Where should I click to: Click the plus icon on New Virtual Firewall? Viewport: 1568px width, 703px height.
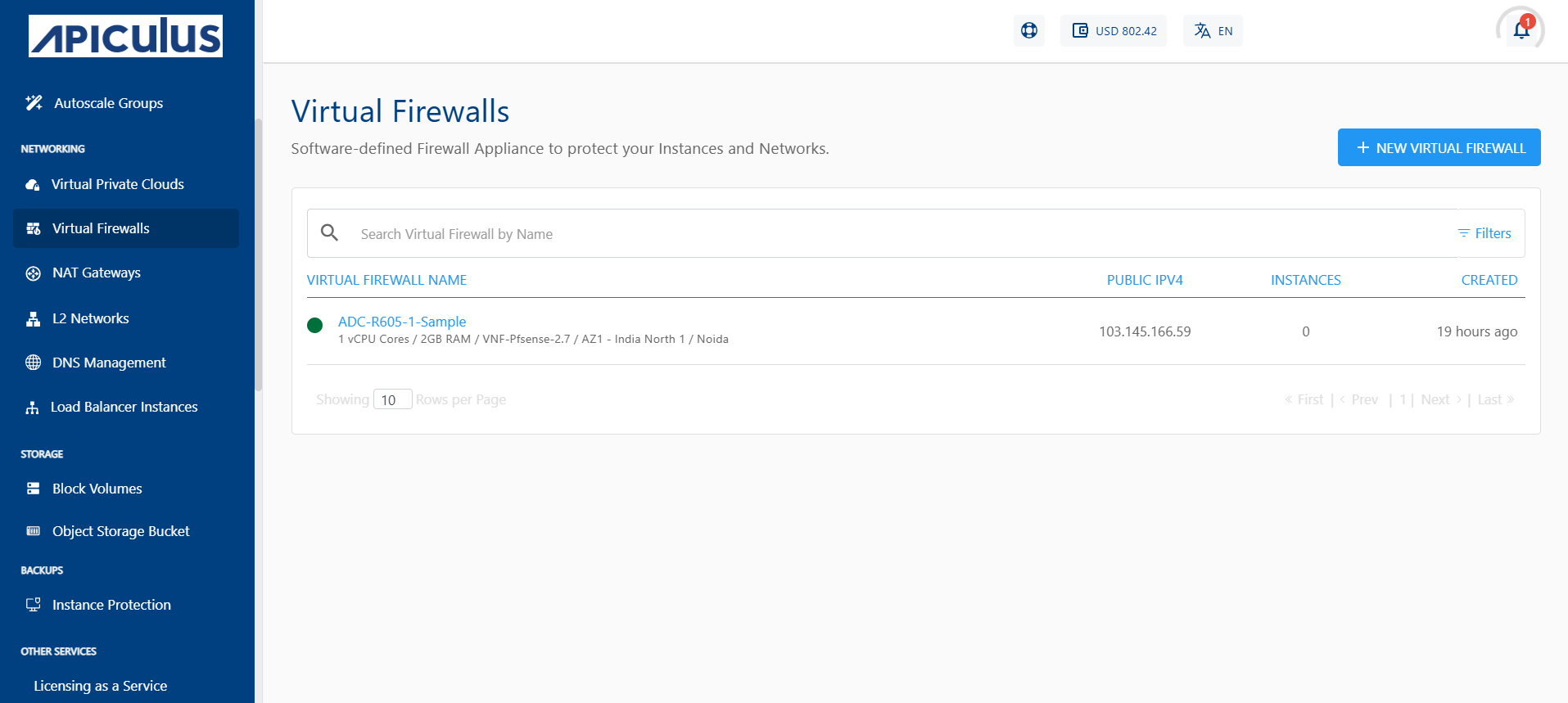(1363, 147)
